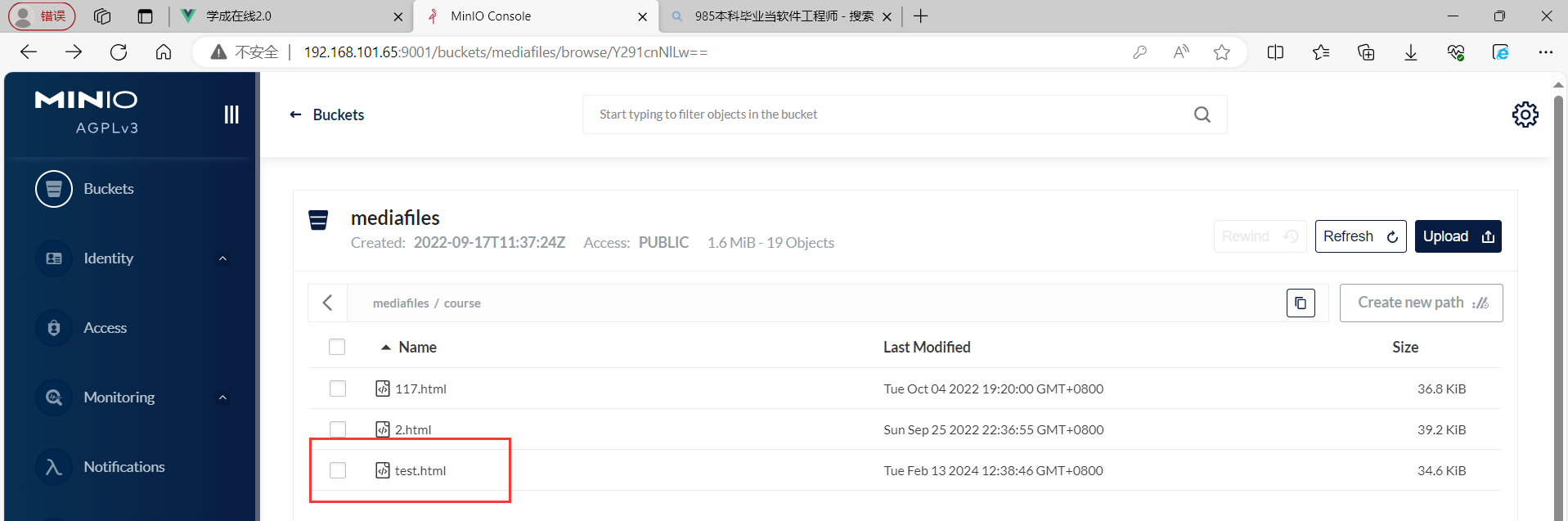The width and height of the screenshot is (1568, 521).
Task: Open the browser profile error button
Action: click(42, 16)
